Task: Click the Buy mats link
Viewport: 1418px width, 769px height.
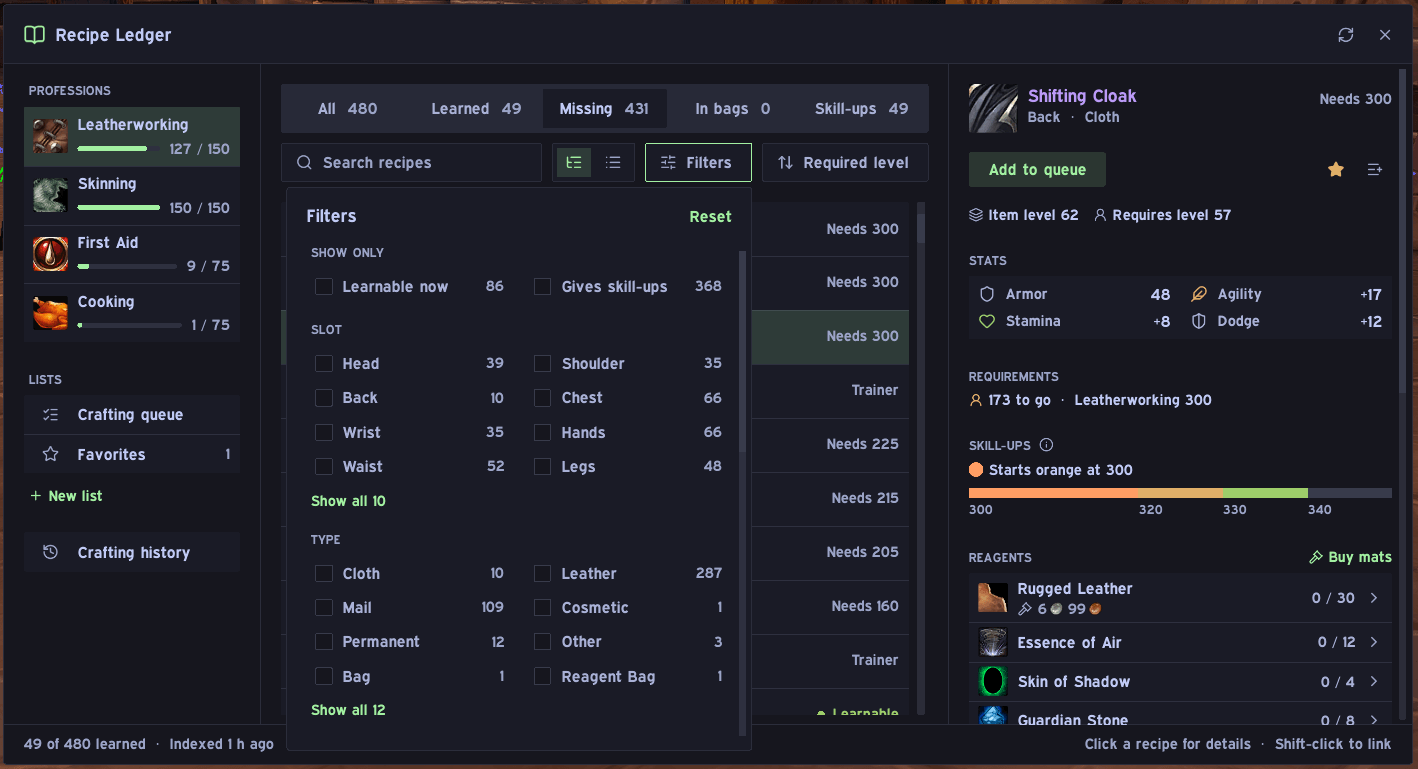Action: (x=1350, y=557)
